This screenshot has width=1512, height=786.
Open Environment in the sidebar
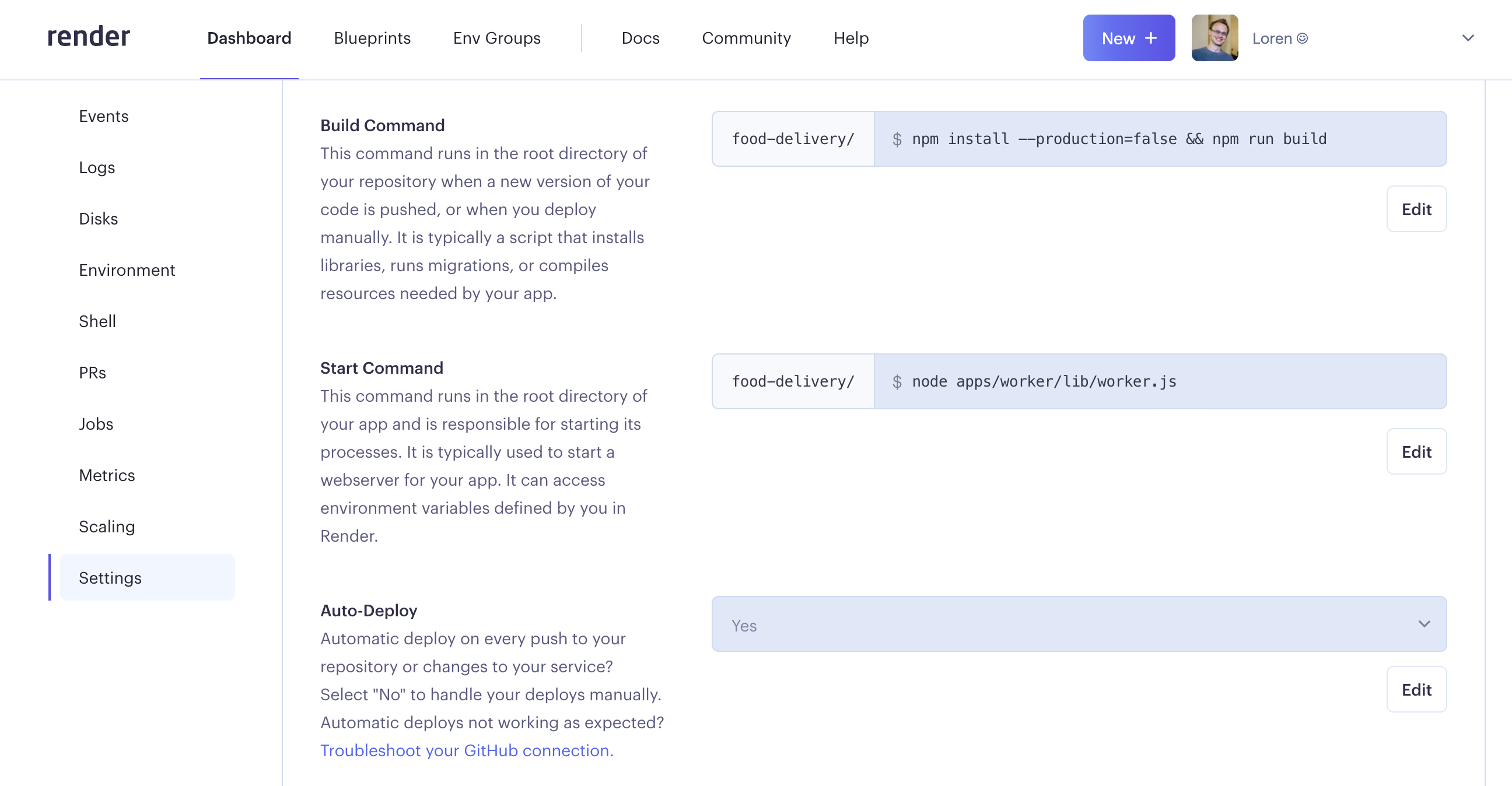tap(127, 270)
